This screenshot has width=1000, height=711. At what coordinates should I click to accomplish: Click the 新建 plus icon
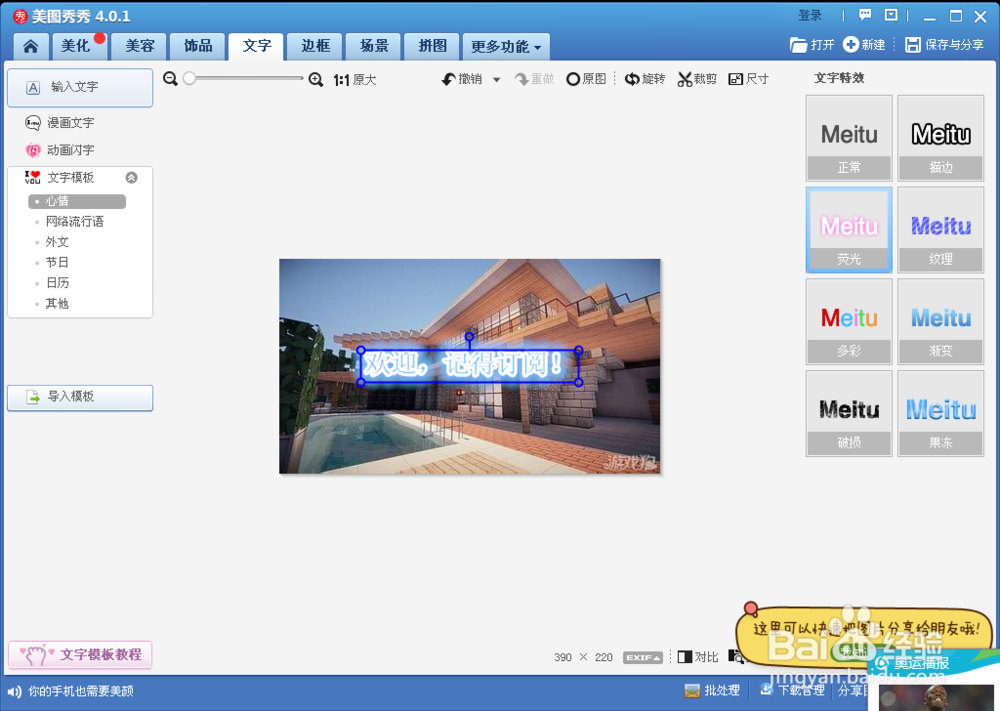[850, 45]
